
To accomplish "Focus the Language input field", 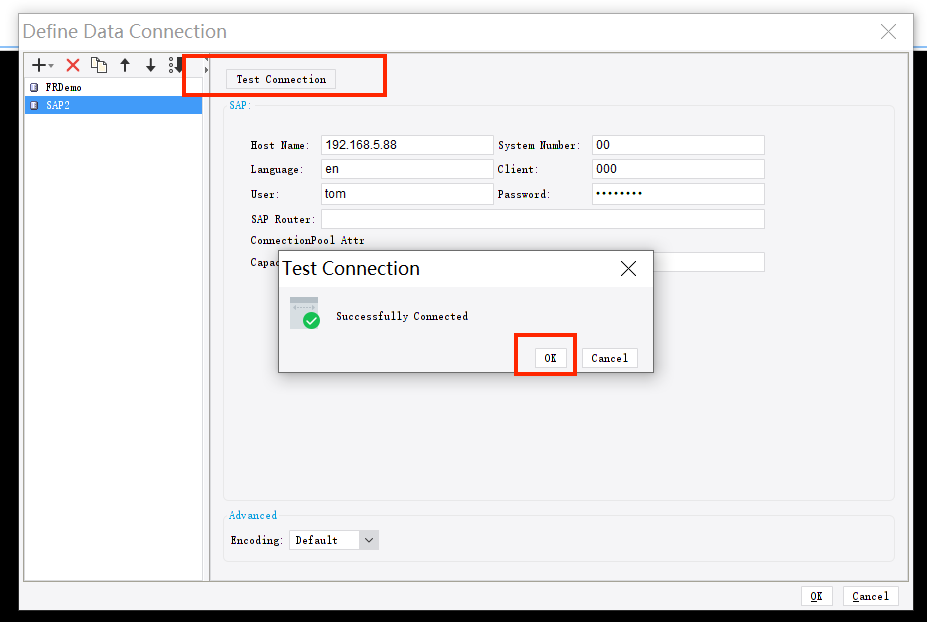I will 407,169.
